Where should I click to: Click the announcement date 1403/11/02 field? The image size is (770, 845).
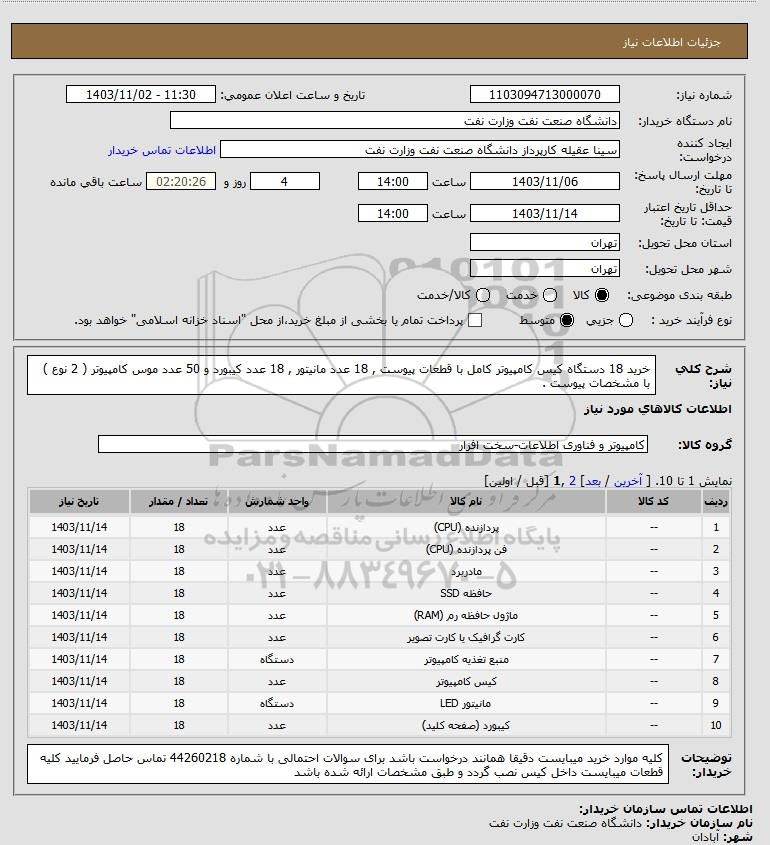coord(141,94)
